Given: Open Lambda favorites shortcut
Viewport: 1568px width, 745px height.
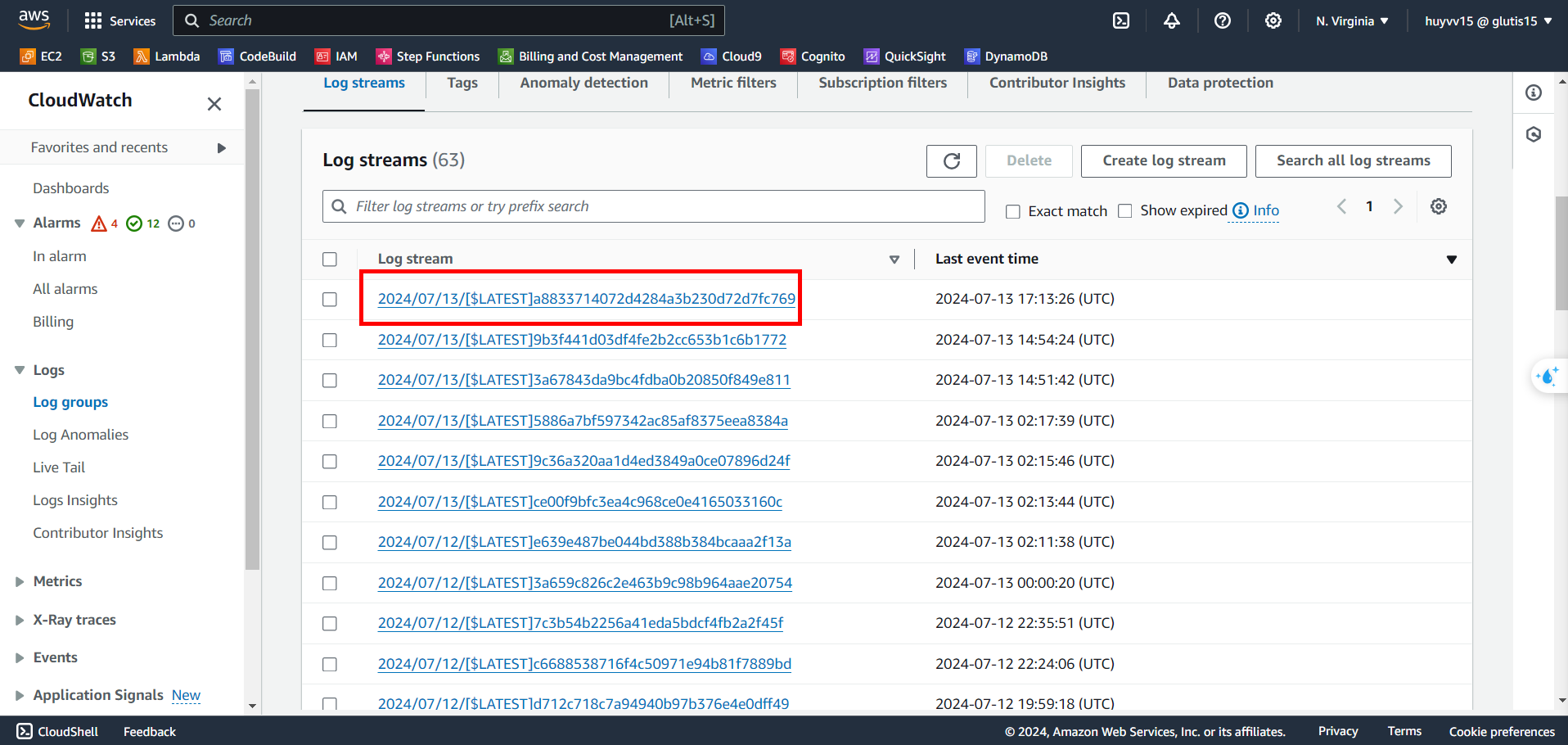Looking at the screenshot, I should point(167,56).
